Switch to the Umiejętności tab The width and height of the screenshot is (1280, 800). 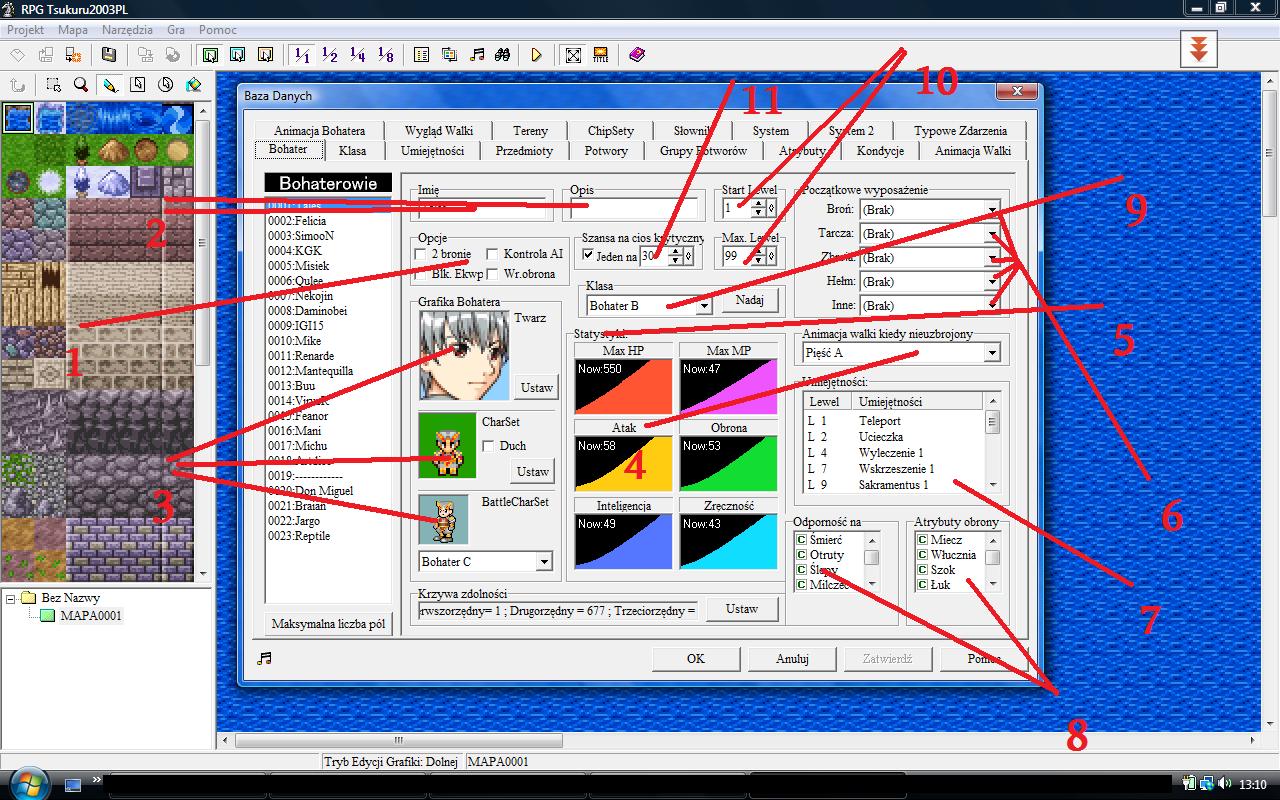tap(432, 151)
